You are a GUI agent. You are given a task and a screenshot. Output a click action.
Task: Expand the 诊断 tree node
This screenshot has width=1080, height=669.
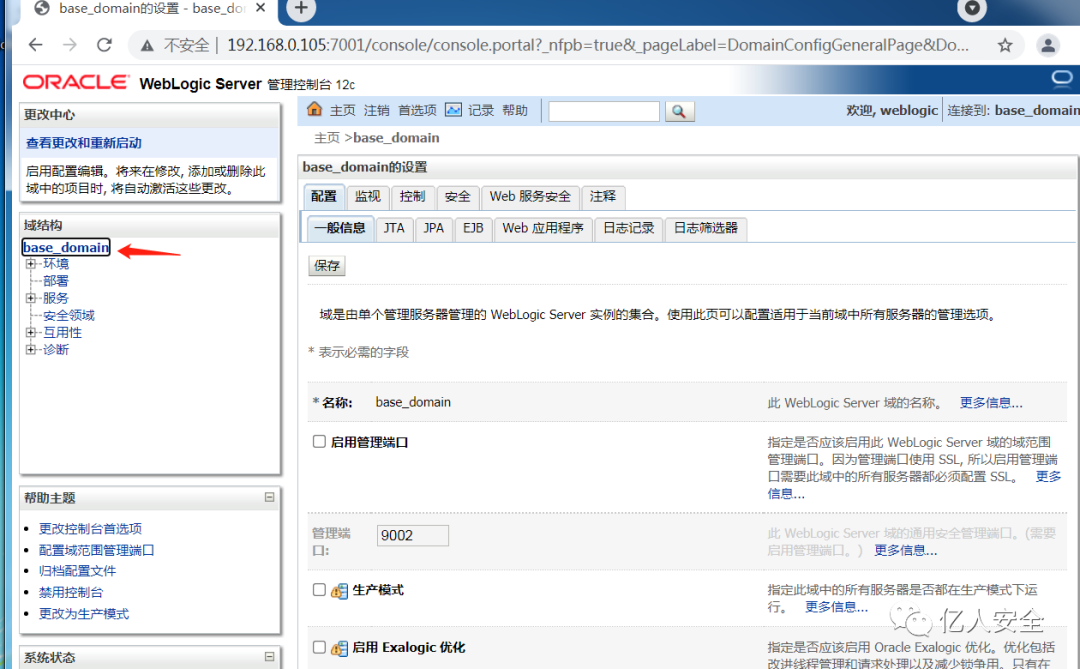pos(30,350)
